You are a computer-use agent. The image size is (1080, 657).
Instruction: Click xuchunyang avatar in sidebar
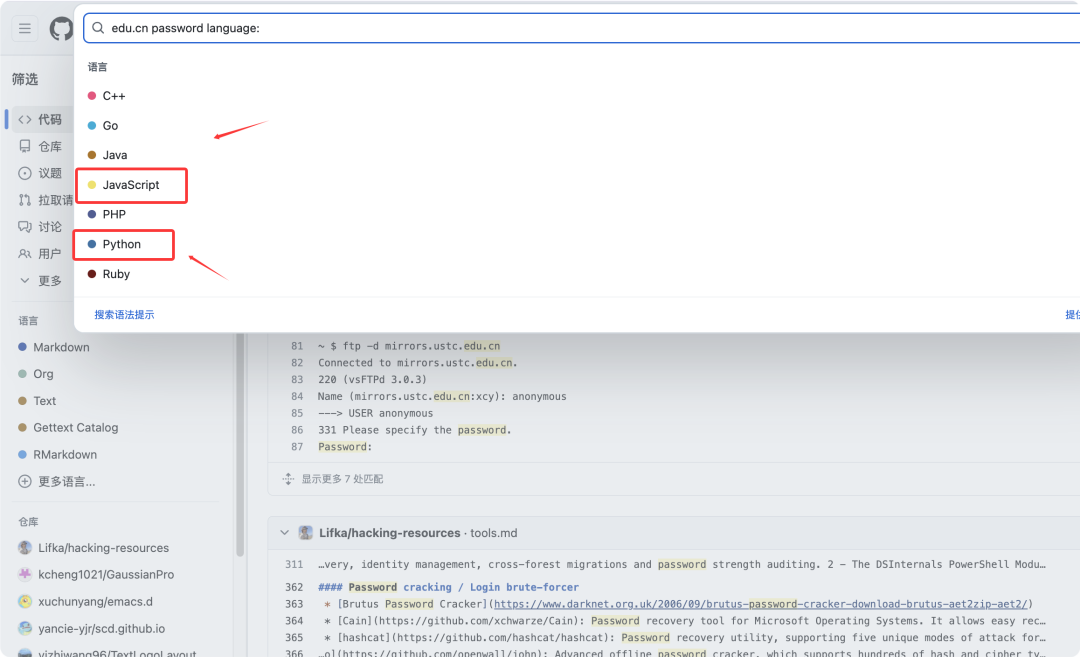pos(25,601)
